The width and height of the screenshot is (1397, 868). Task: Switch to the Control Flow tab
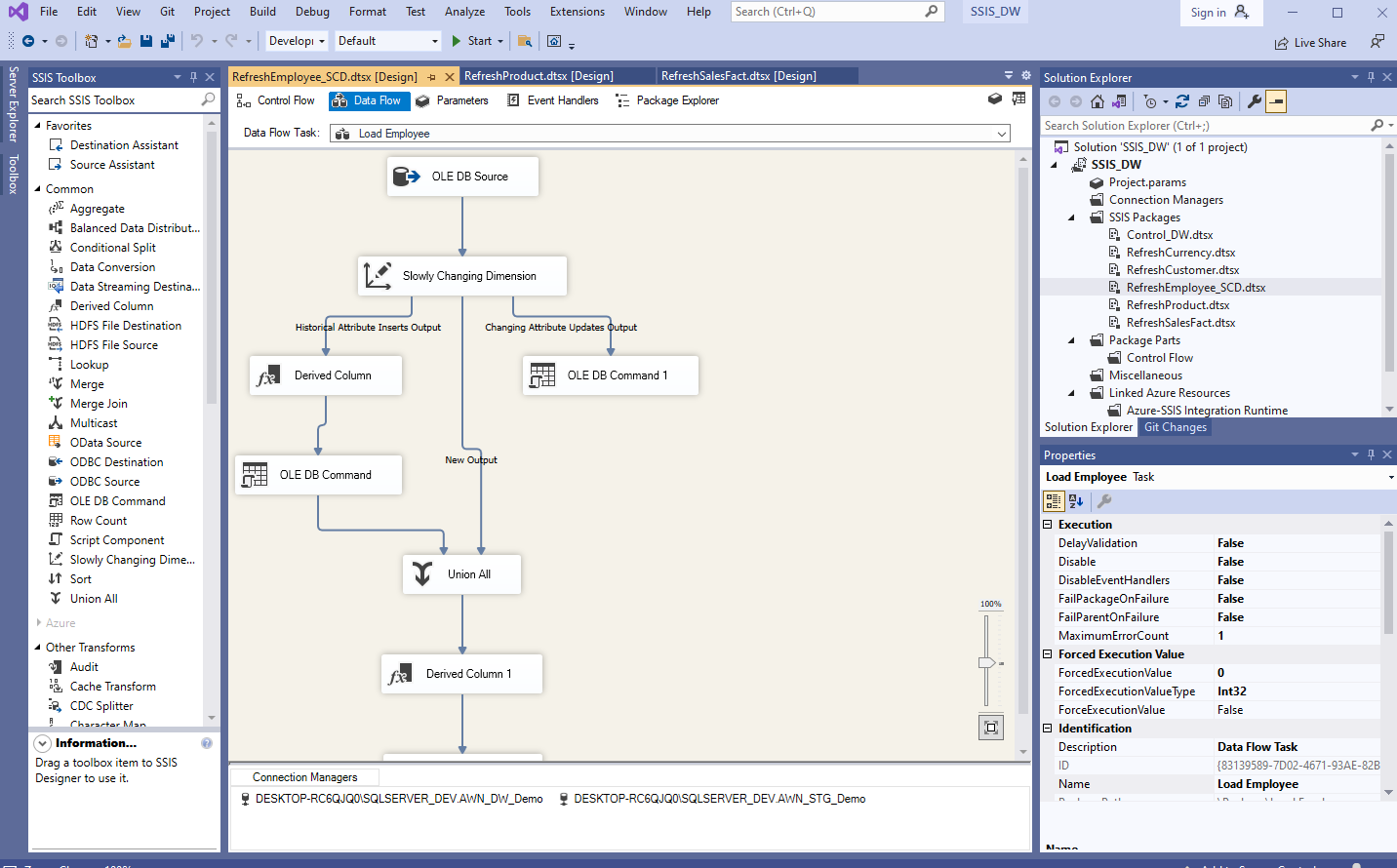[x=276, y=99]
